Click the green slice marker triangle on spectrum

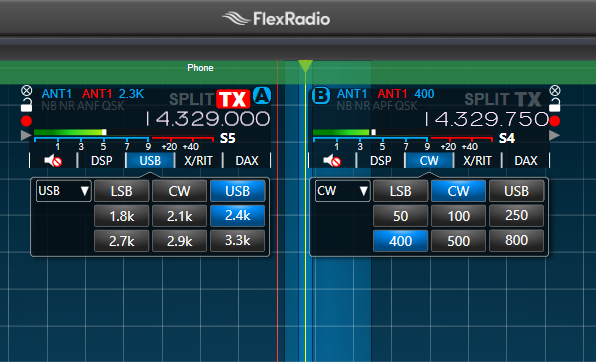point(305,66)
